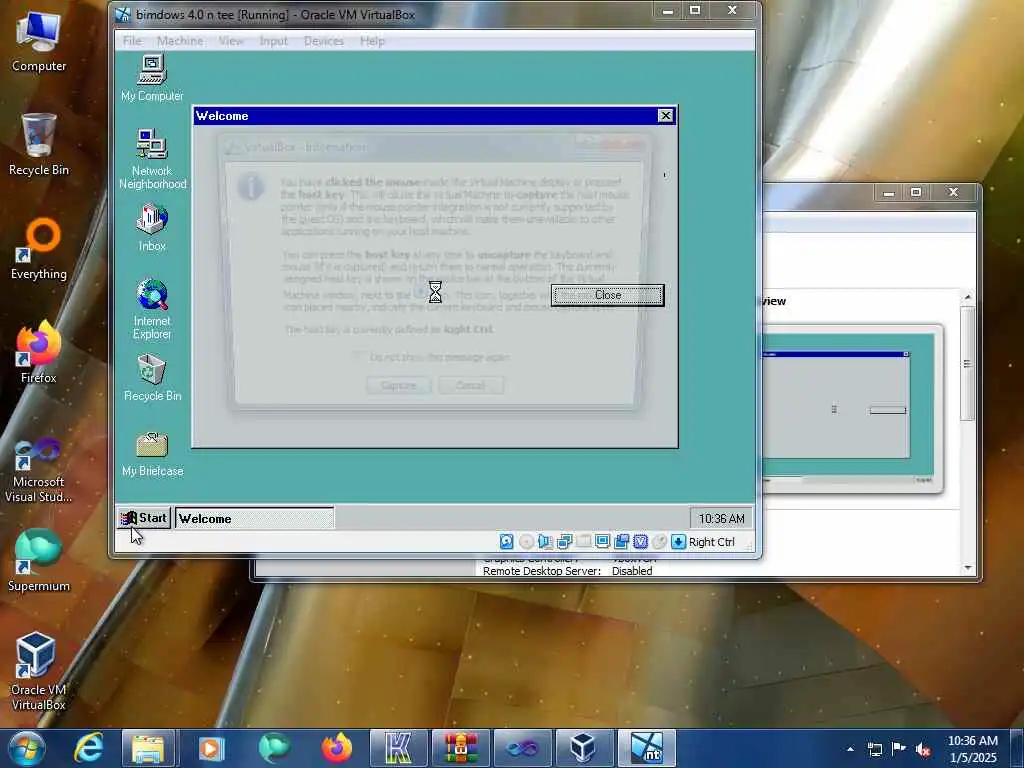
Task: Click scrollbar down arrow in Manager window
Action: pos(968,568)
